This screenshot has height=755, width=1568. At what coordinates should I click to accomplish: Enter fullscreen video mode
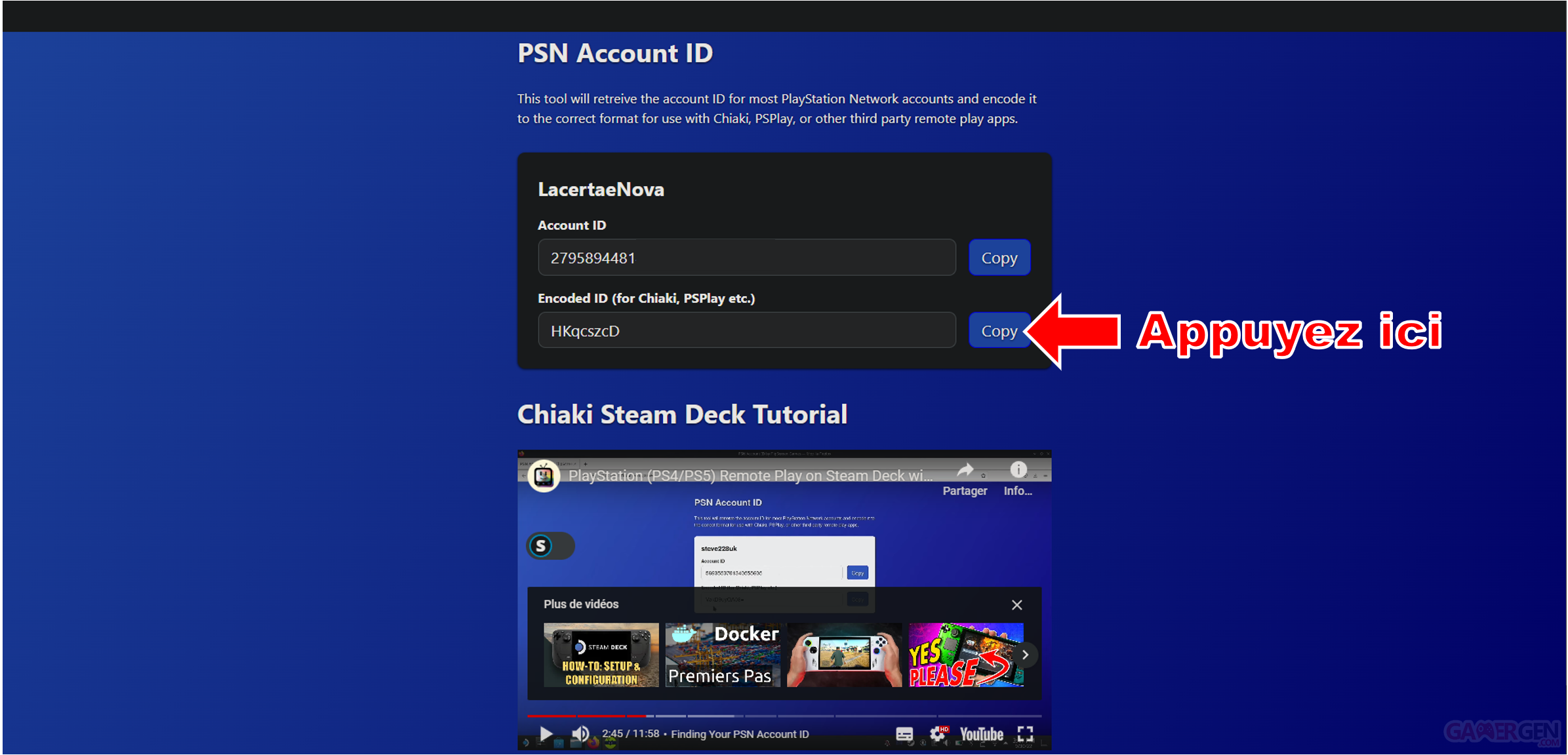point(1025,734)
